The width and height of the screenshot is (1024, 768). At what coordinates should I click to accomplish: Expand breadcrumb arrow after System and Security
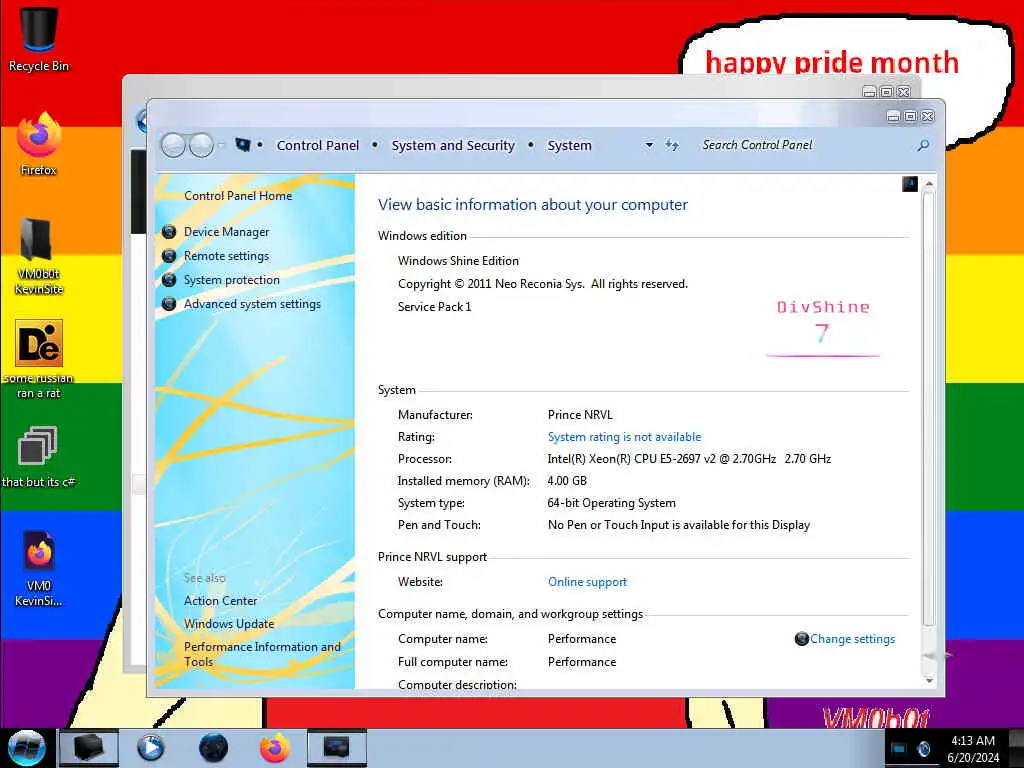pyautogui.click(x=531, y=145)
